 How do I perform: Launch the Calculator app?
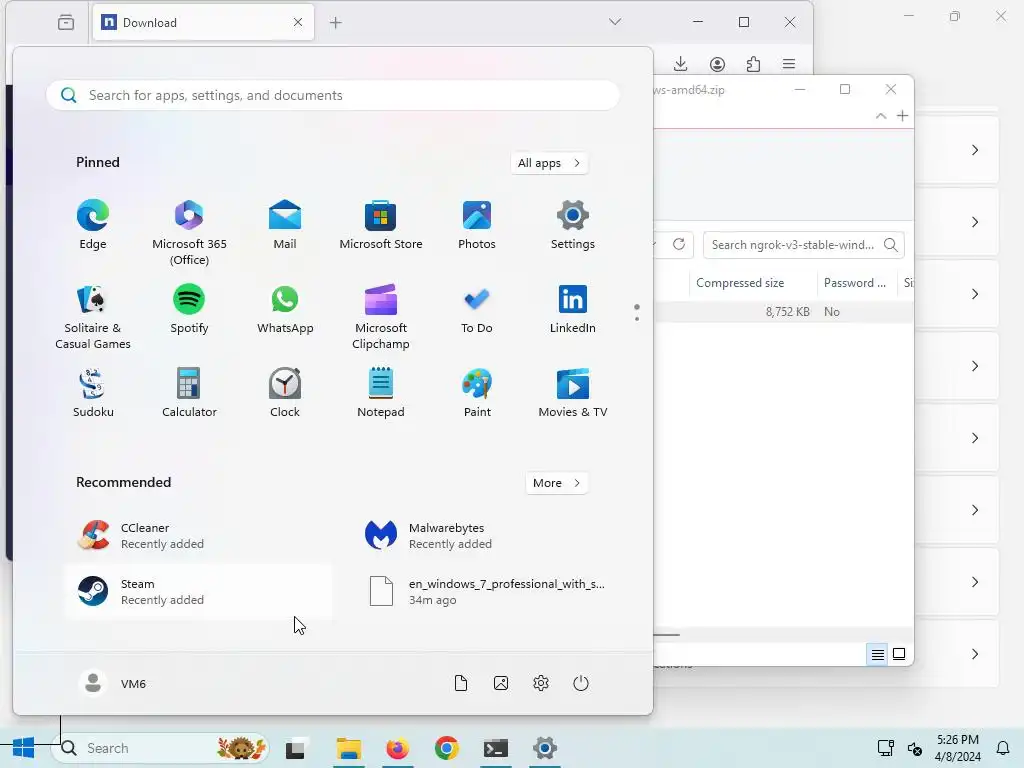pos(189,393)
